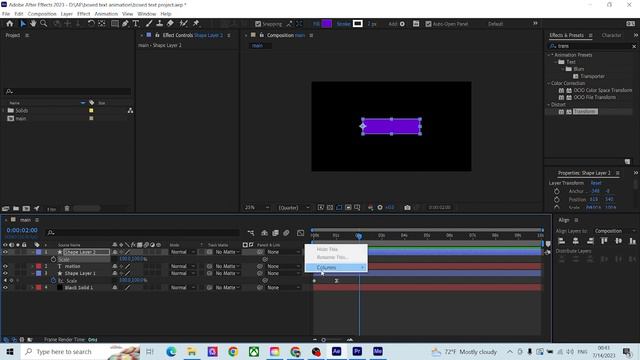The image size is (640, 360).
Task: Select the Rectangle shape tool
Action: pos(115,24)
